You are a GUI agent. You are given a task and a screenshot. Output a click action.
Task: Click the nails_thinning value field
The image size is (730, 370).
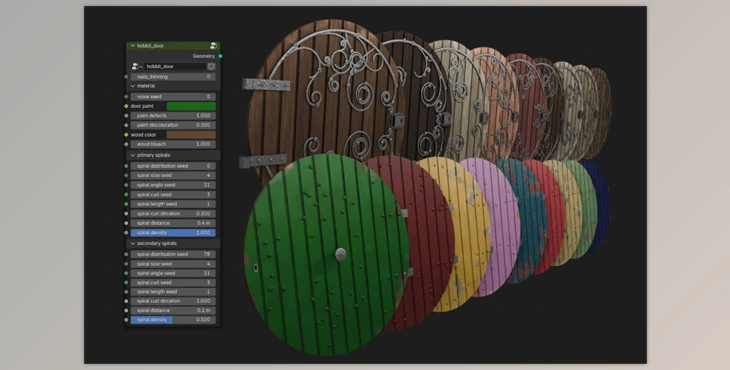[x=173, y=77]
